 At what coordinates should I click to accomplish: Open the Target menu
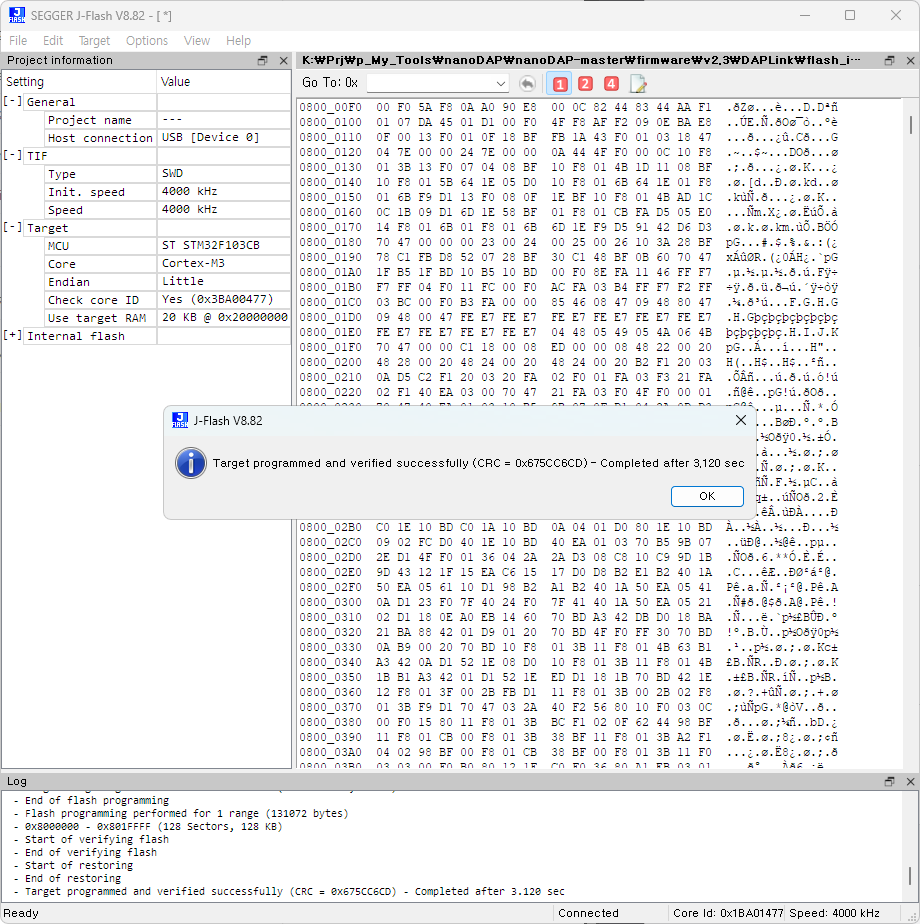tap(94, 41)
